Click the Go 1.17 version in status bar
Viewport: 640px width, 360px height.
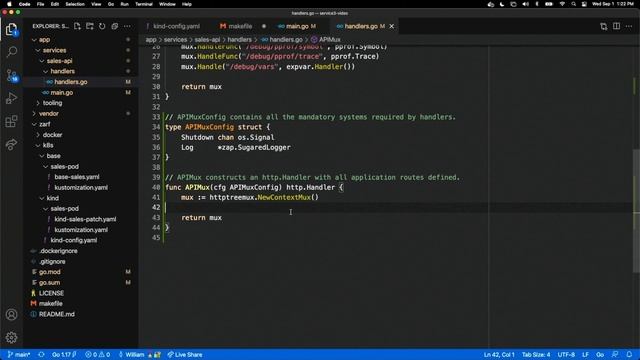coord(64,355)
